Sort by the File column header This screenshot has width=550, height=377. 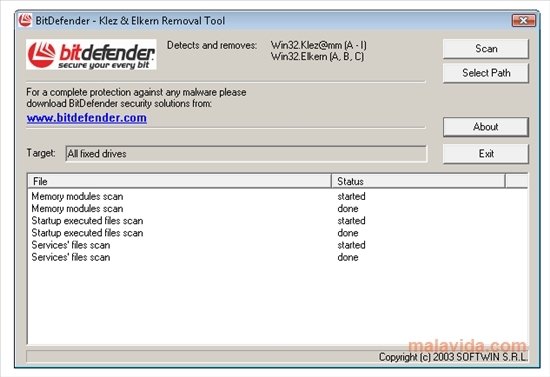(x=180, y=181)
